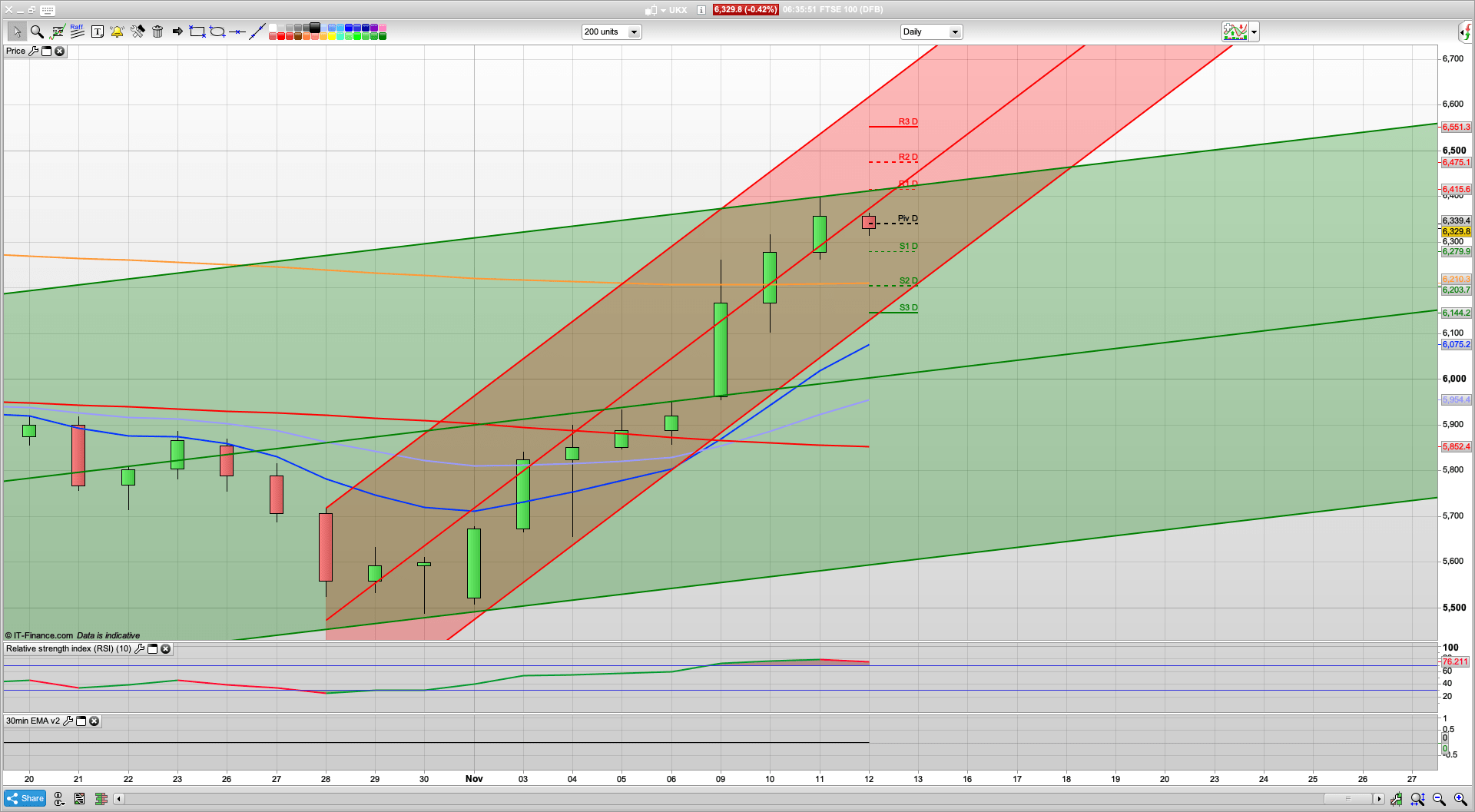The width and height of the screenshot is (1475, 812).
Task: Open the add-indicator dropdown arrow
Action: (x=1253, y=31)
